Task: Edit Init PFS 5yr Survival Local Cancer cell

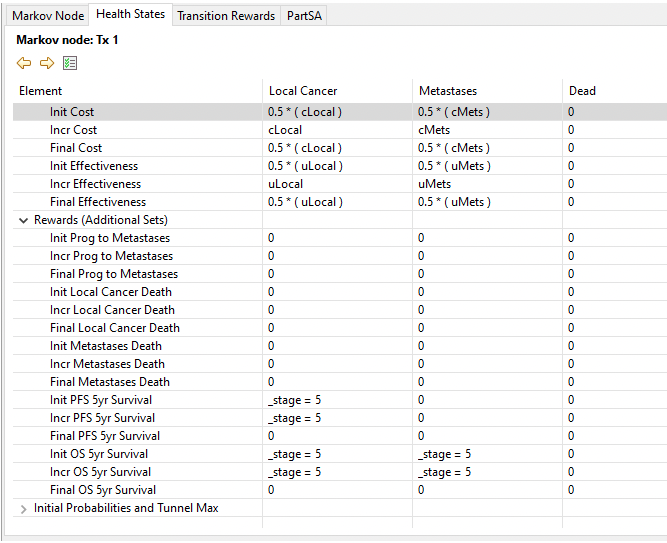Action: pos(337,400)
